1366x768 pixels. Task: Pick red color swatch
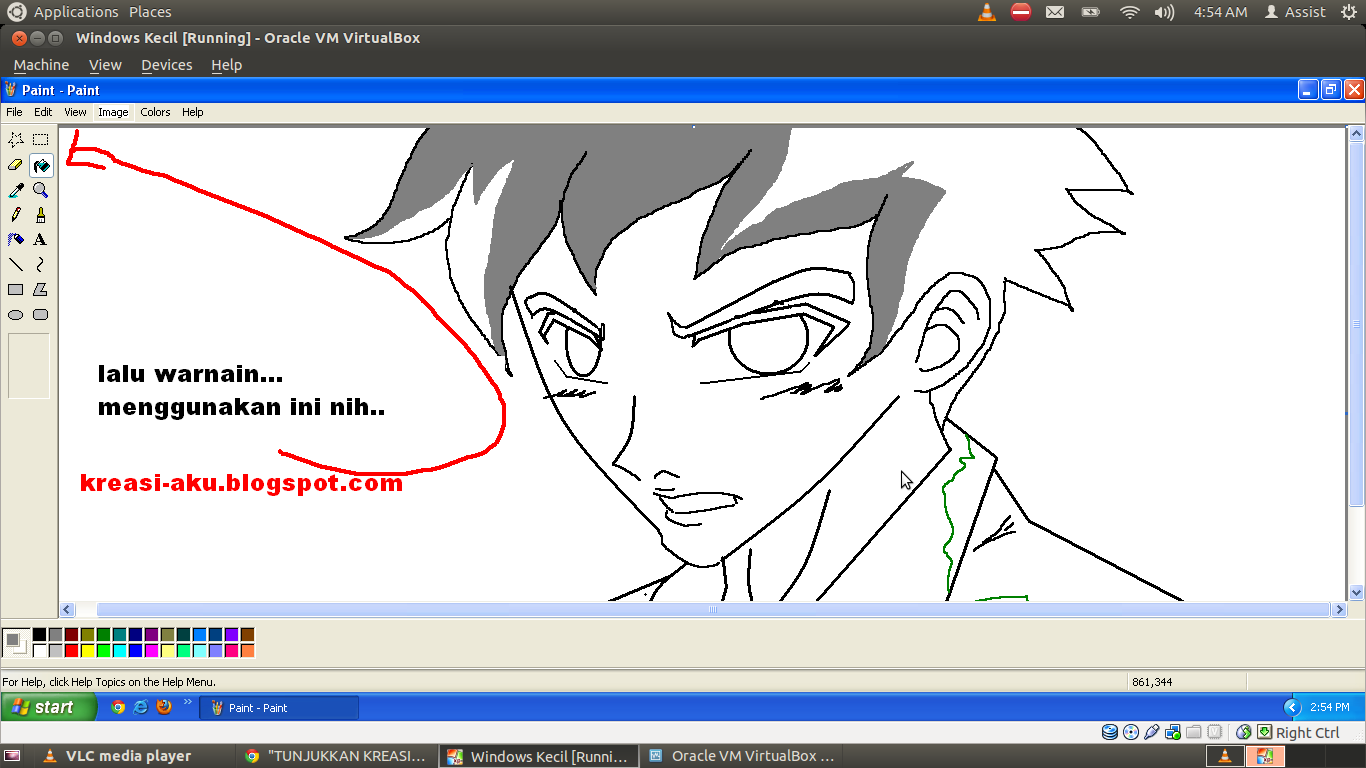tap(71, 650)
